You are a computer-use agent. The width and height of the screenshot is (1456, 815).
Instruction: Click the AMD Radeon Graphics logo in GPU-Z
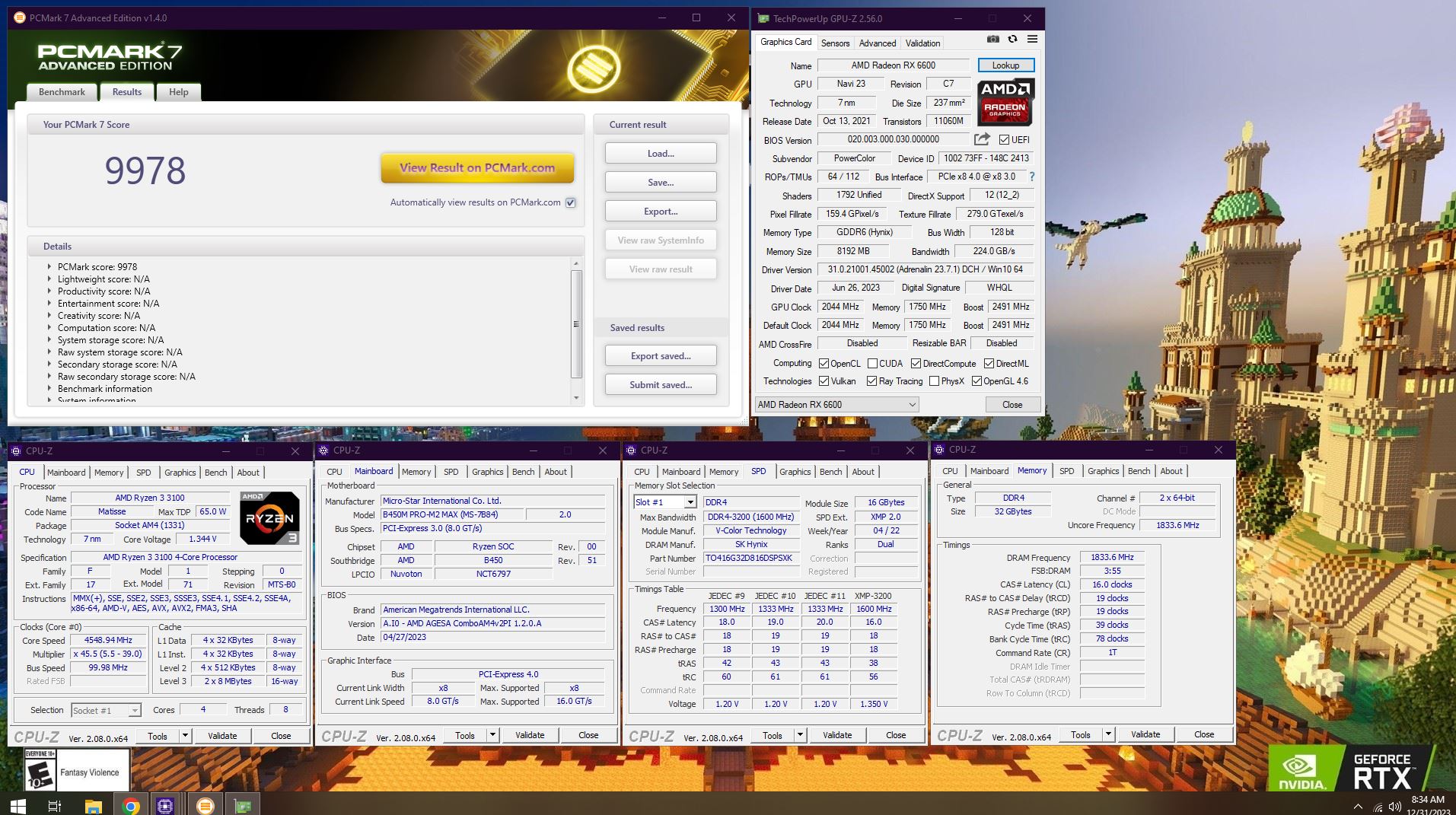[1005, 102]
